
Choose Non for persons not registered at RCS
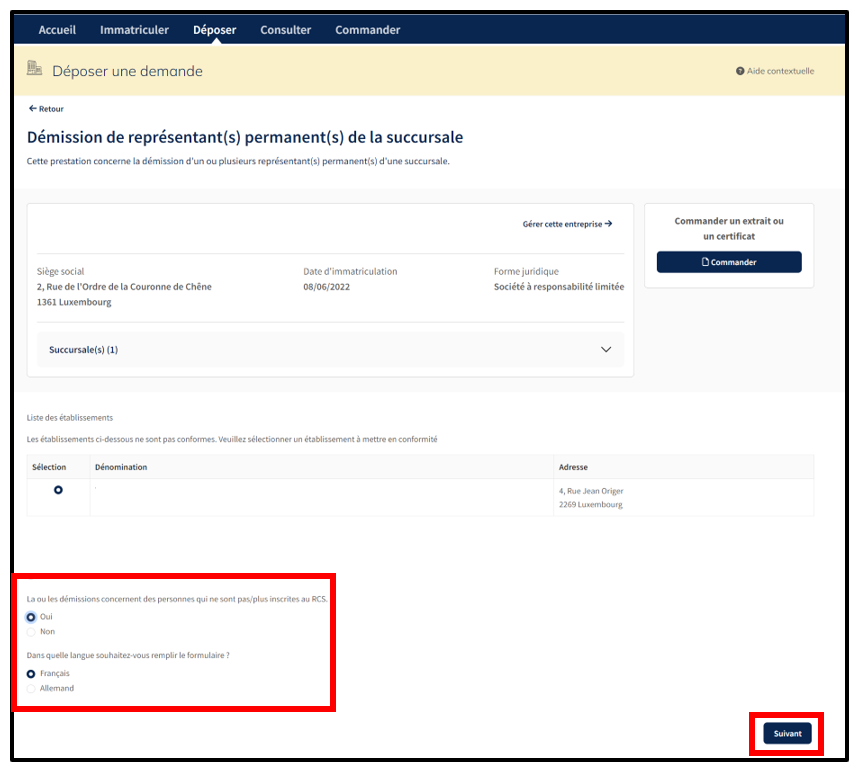[x=31, y=631]
